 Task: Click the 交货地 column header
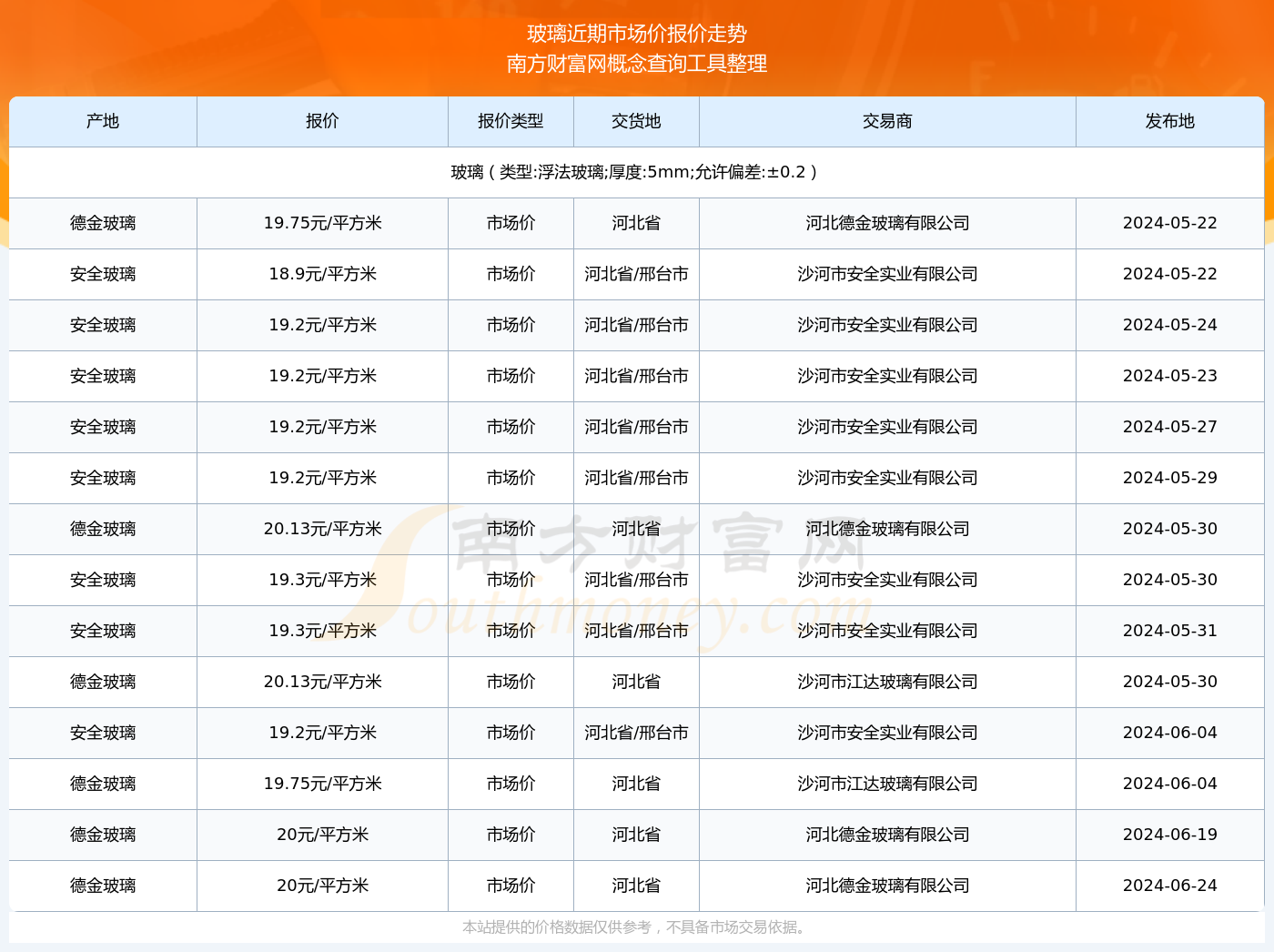click(636, 121)
